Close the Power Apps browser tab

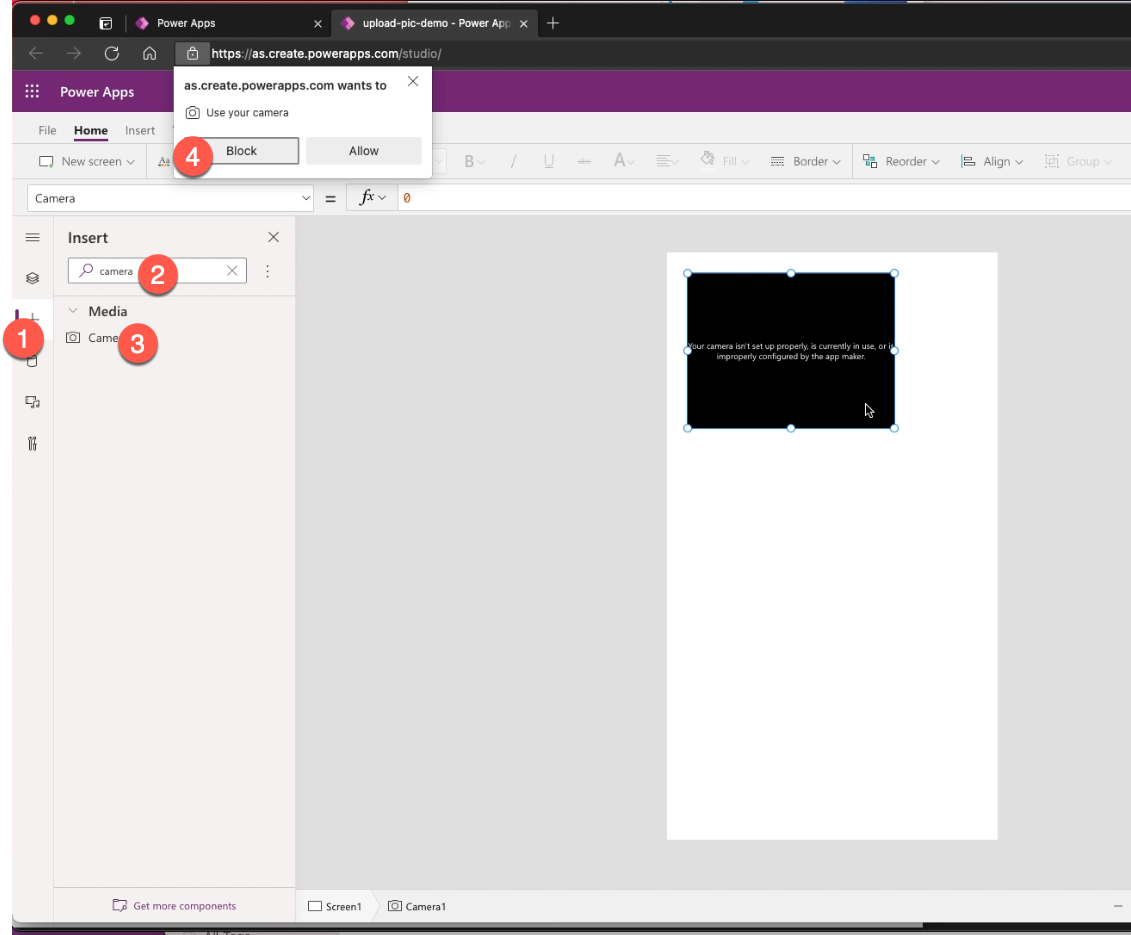pos(317,24)
